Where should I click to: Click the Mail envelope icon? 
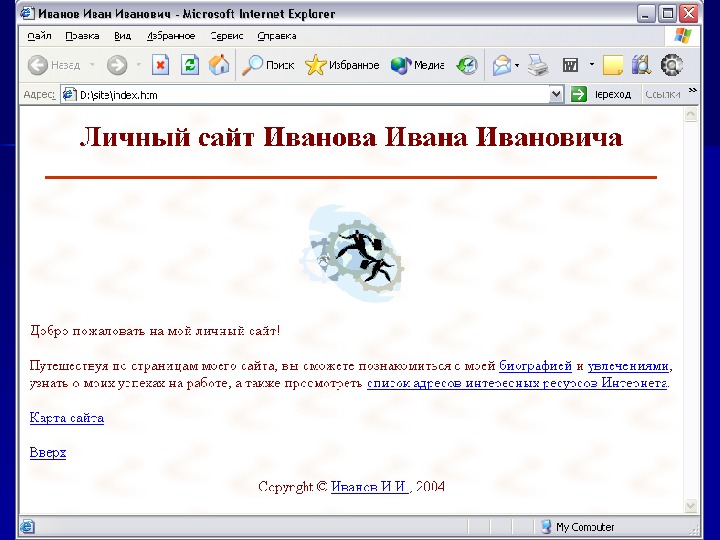(x=502, y=65)
